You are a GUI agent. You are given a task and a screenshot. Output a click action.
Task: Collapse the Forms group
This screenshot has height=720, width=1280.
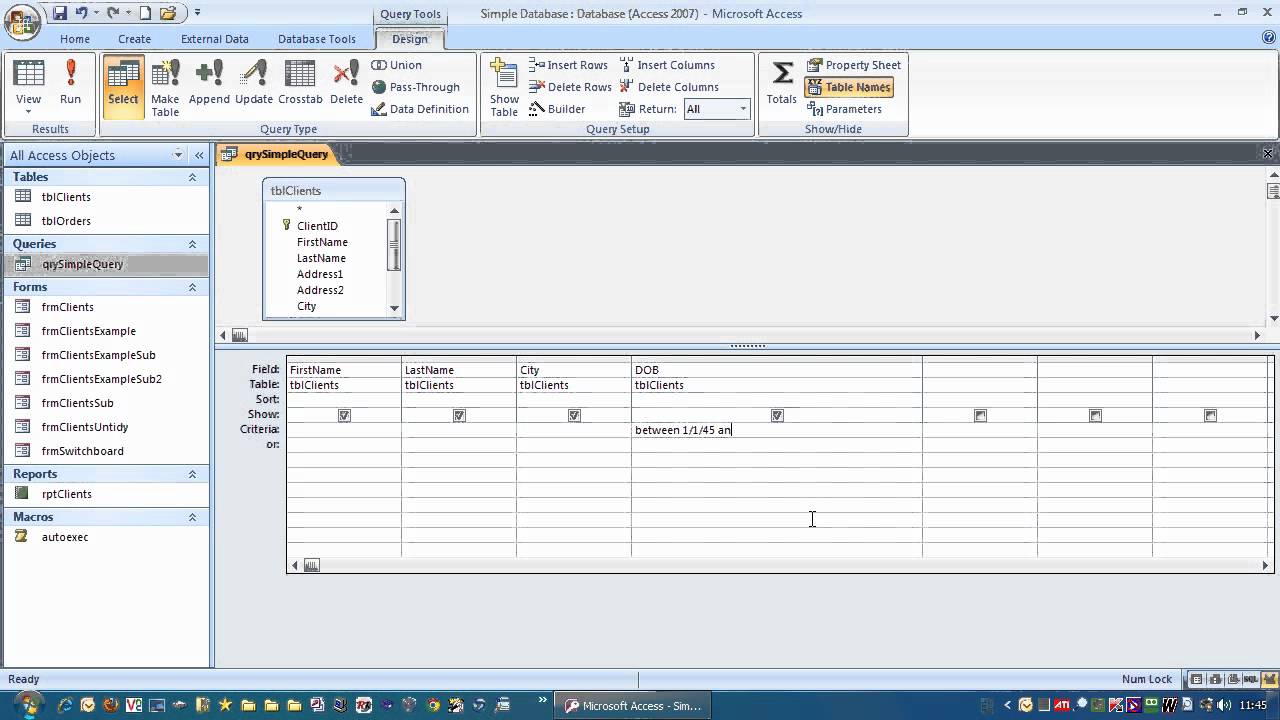(x=192, y=287)
